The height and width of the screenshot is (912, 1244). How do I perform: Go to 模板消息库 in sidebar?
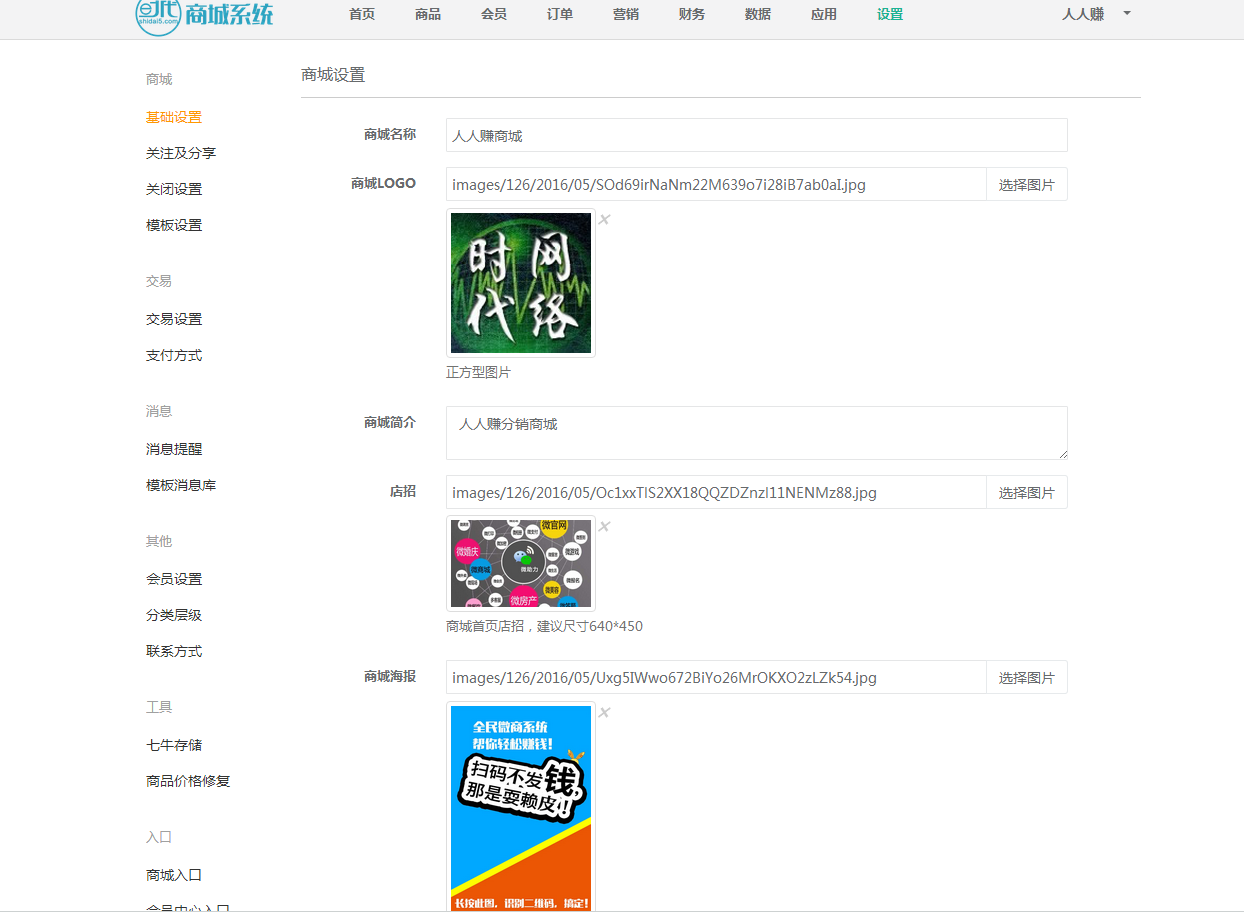click(x=181, y=485)
